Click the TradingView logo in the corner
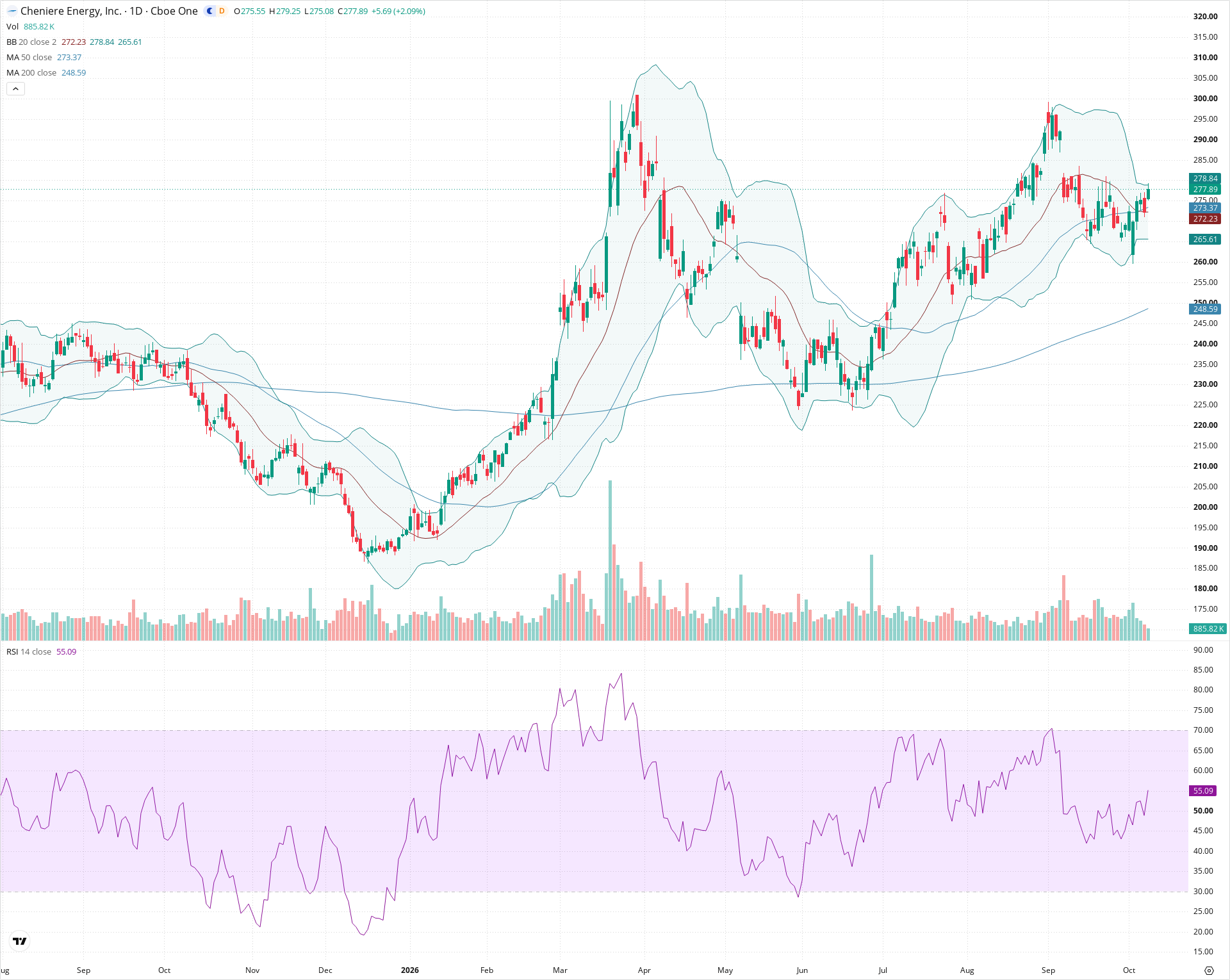 [x=20, y=941]
